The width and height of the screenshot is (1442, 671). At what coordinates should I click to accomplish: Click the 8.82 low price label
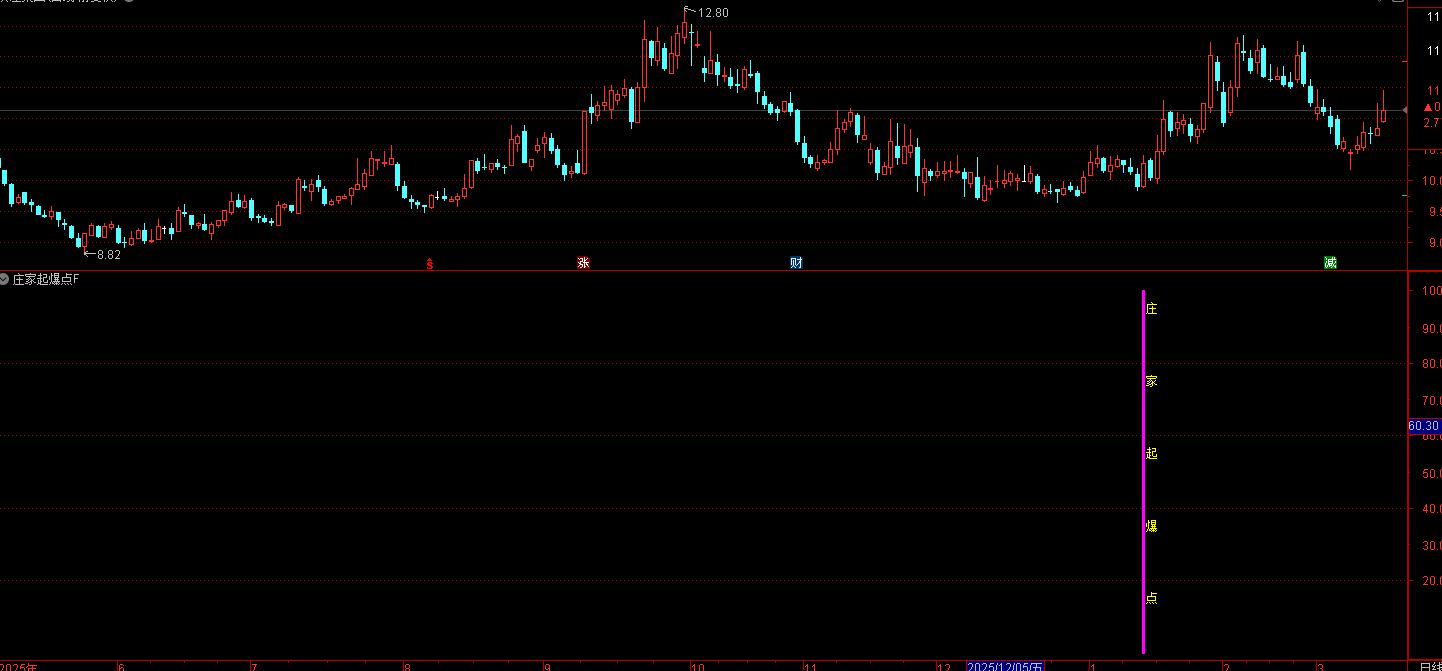tap(108, 255)
